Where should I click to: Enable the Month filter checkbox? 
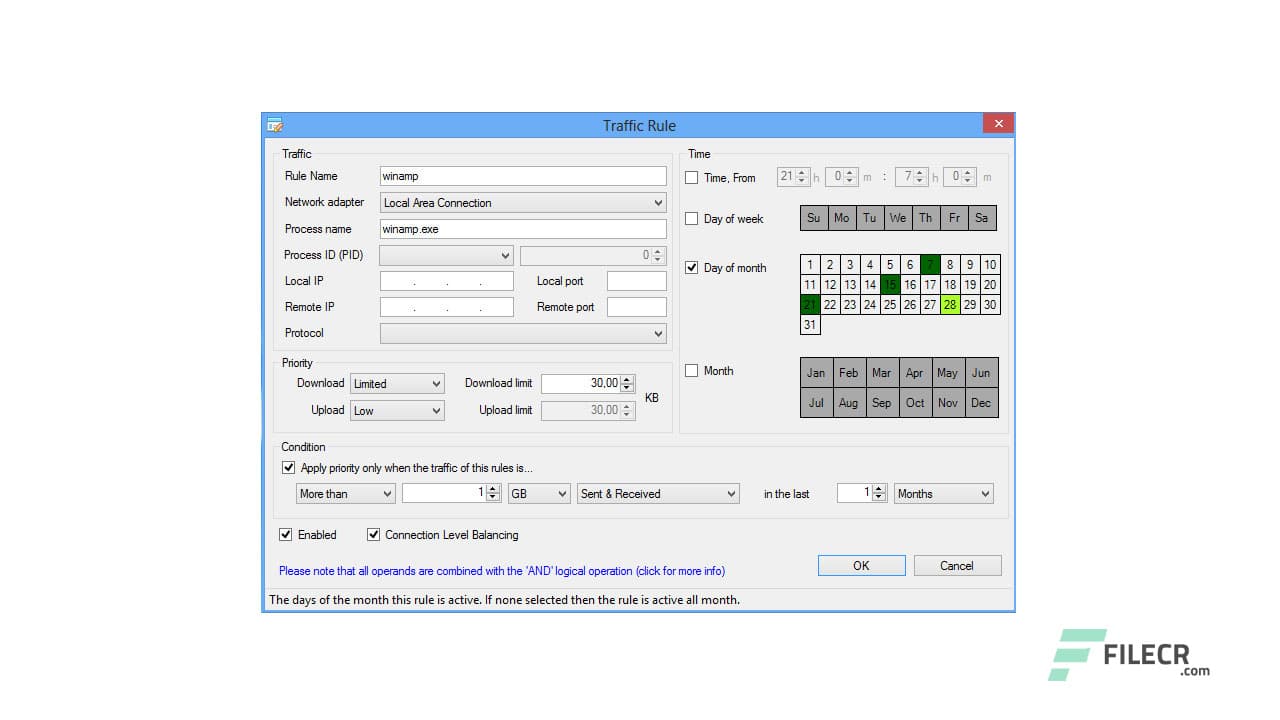(x=691, y=370)
